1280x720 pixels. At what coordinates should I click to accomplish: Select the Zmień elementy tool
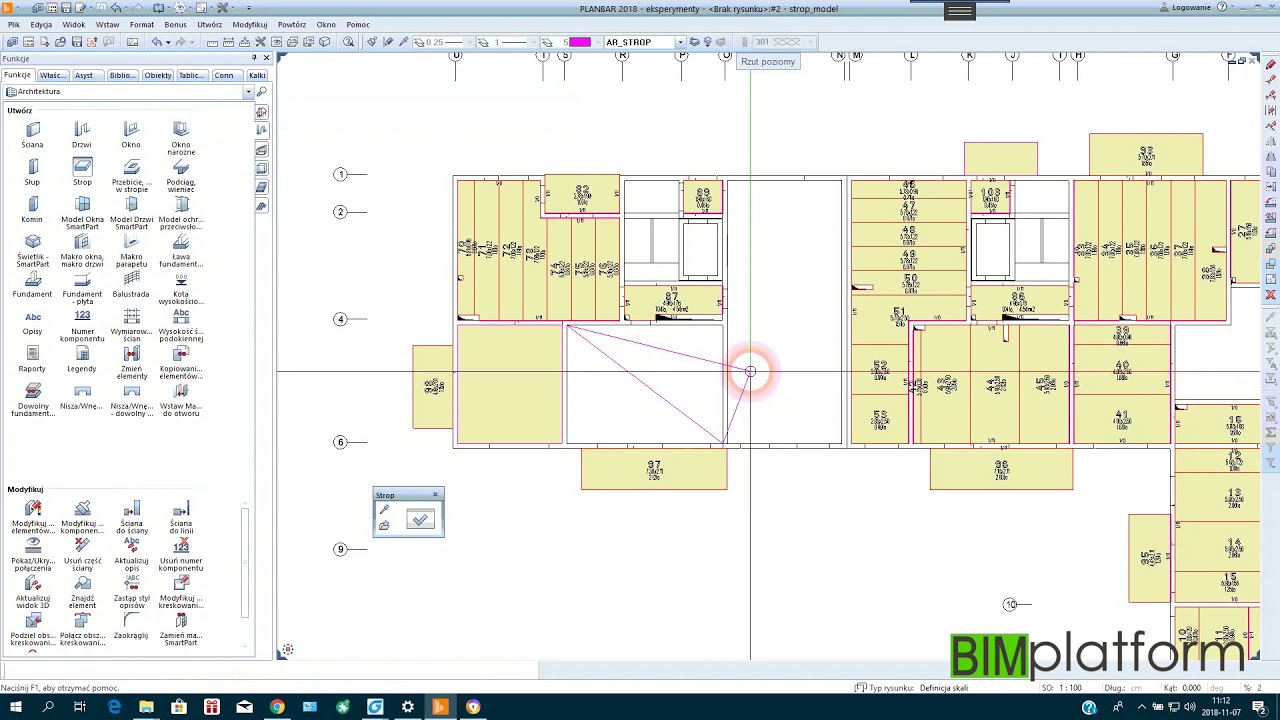(x=131, y=363)
